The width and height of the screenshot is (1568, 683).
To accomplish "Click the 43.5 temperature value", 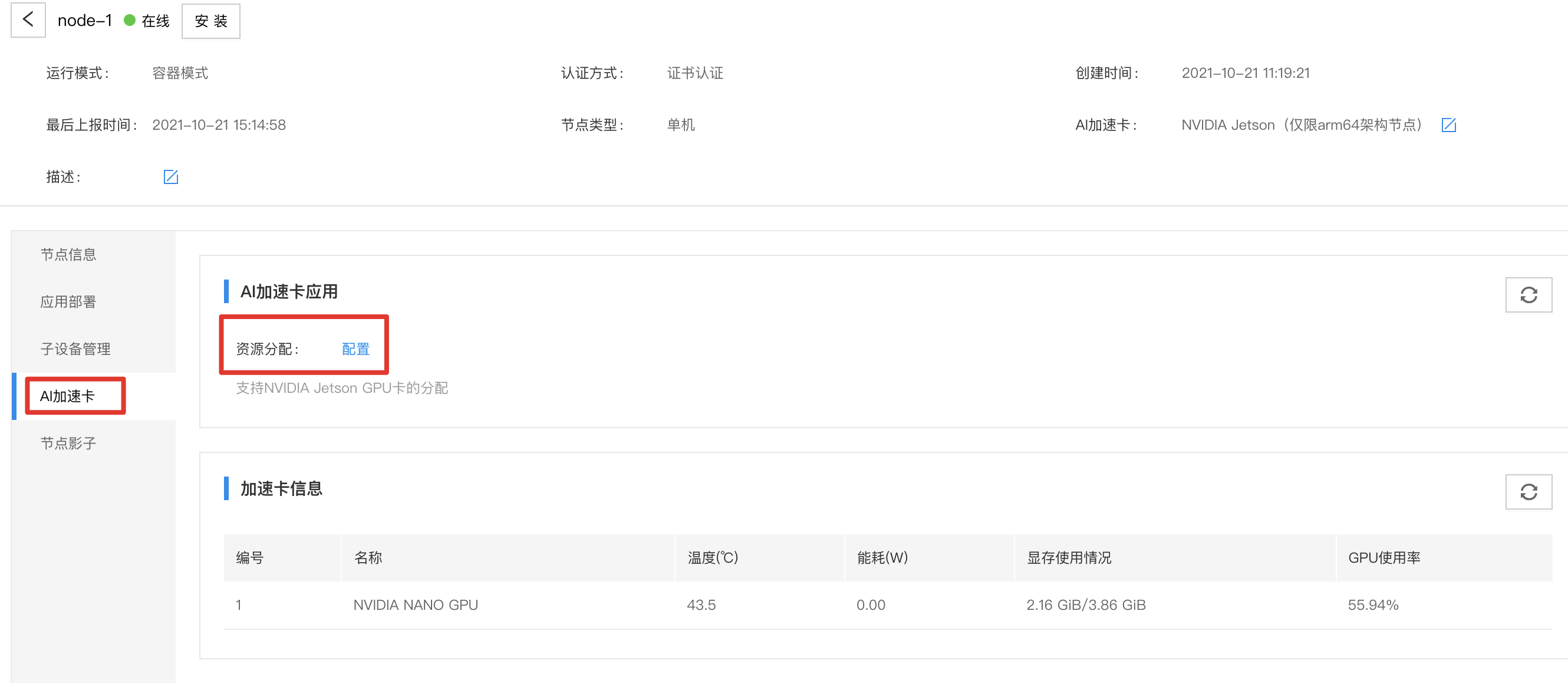I will 701,605.
